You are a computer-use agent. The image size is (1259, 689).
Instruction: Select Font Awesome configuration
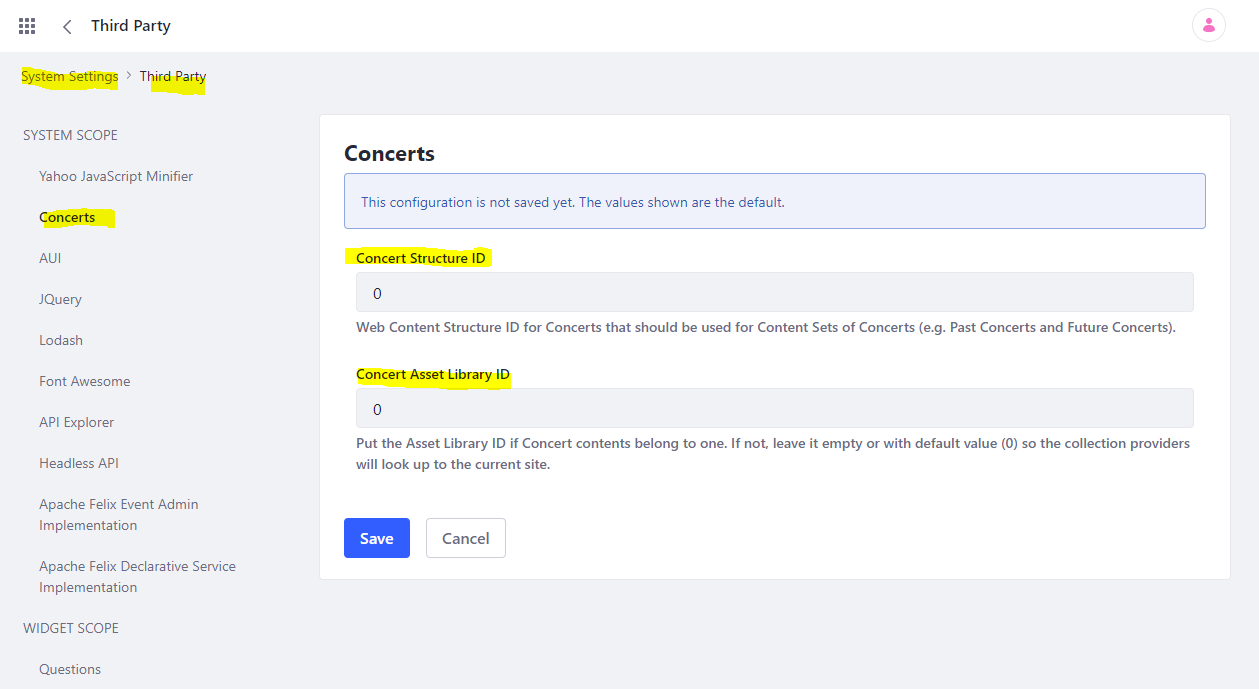[84, 381]
